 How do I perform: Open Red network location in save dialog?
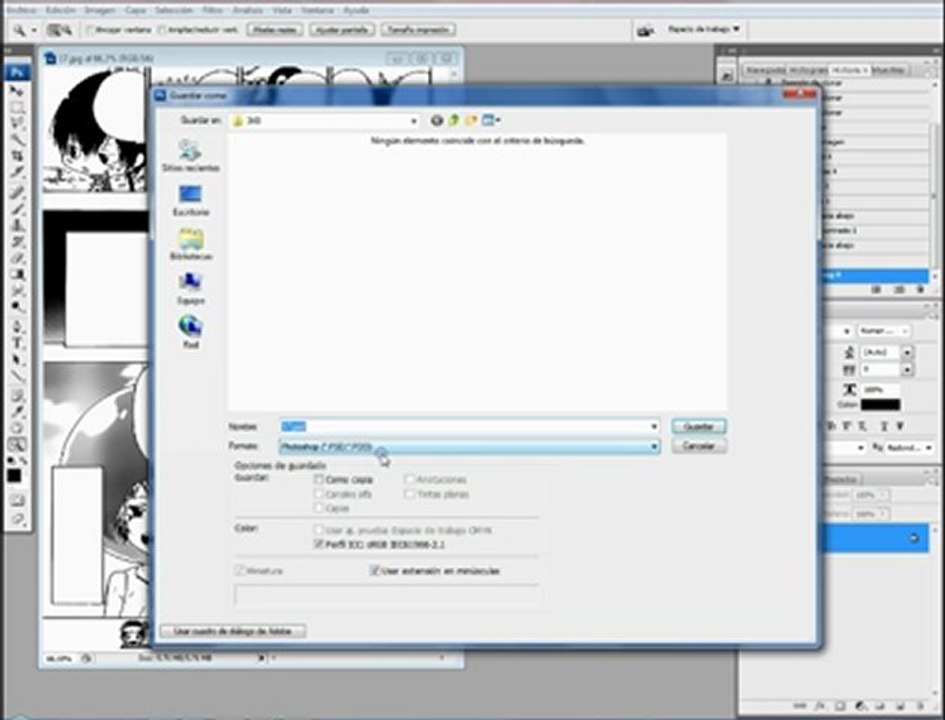click(x=190, y=332)
